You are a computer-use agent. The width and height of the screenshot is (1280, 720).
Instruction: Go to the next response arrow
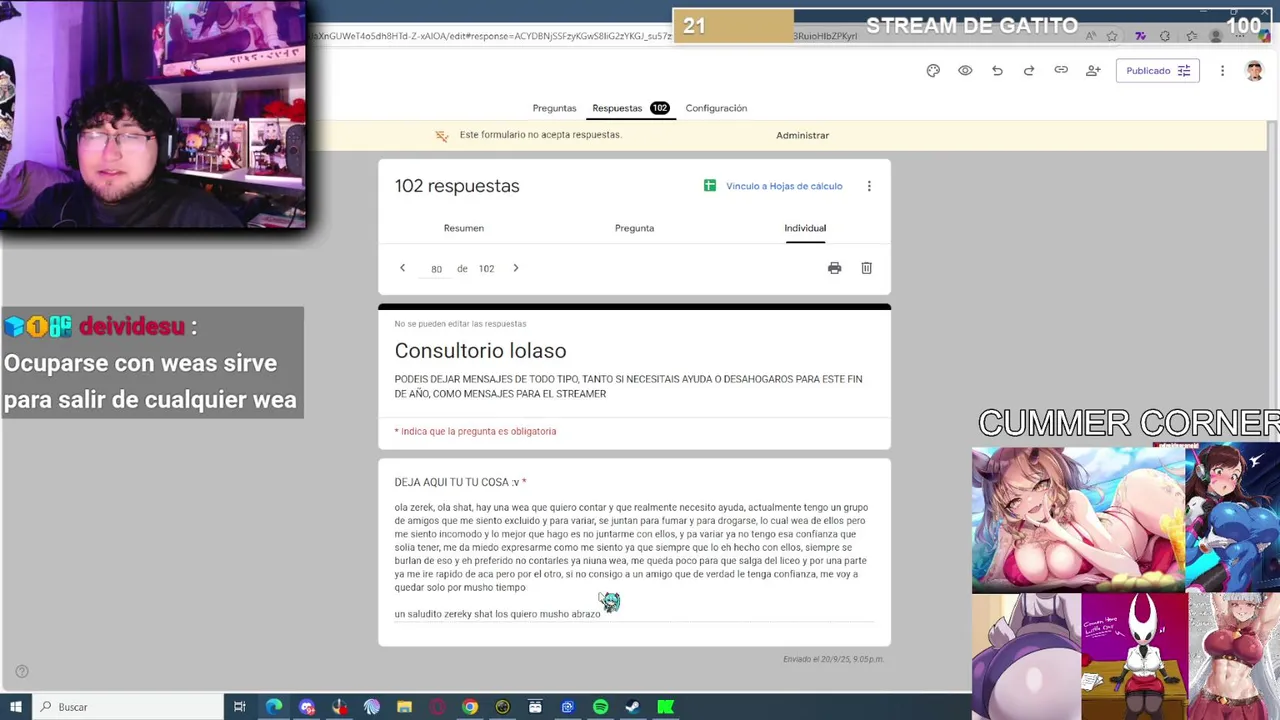click(x=516, y=268)
